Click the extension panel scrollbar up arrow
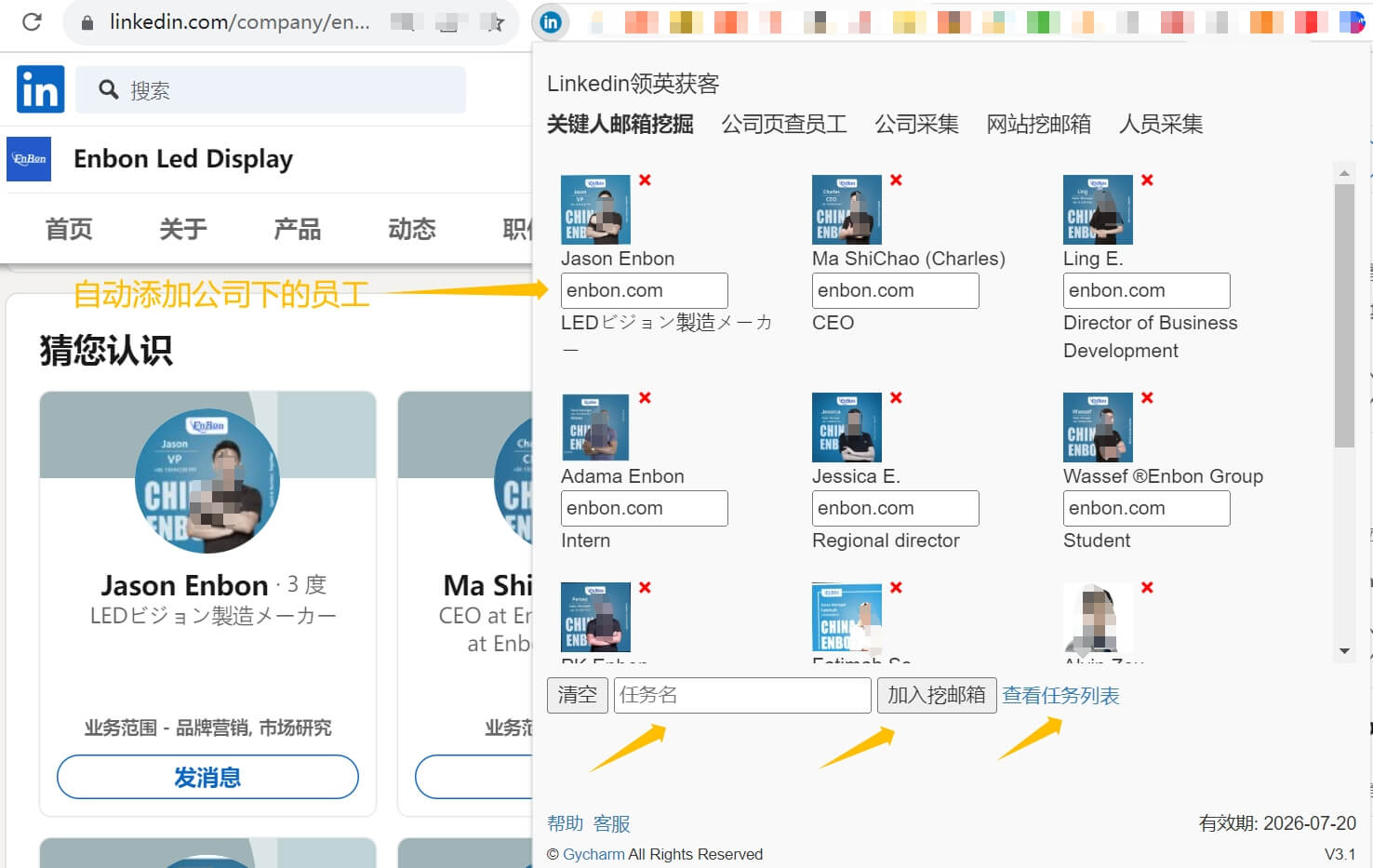This screenshot has width=1373, height=868. pyautogui.click(x=1344, y=173)
